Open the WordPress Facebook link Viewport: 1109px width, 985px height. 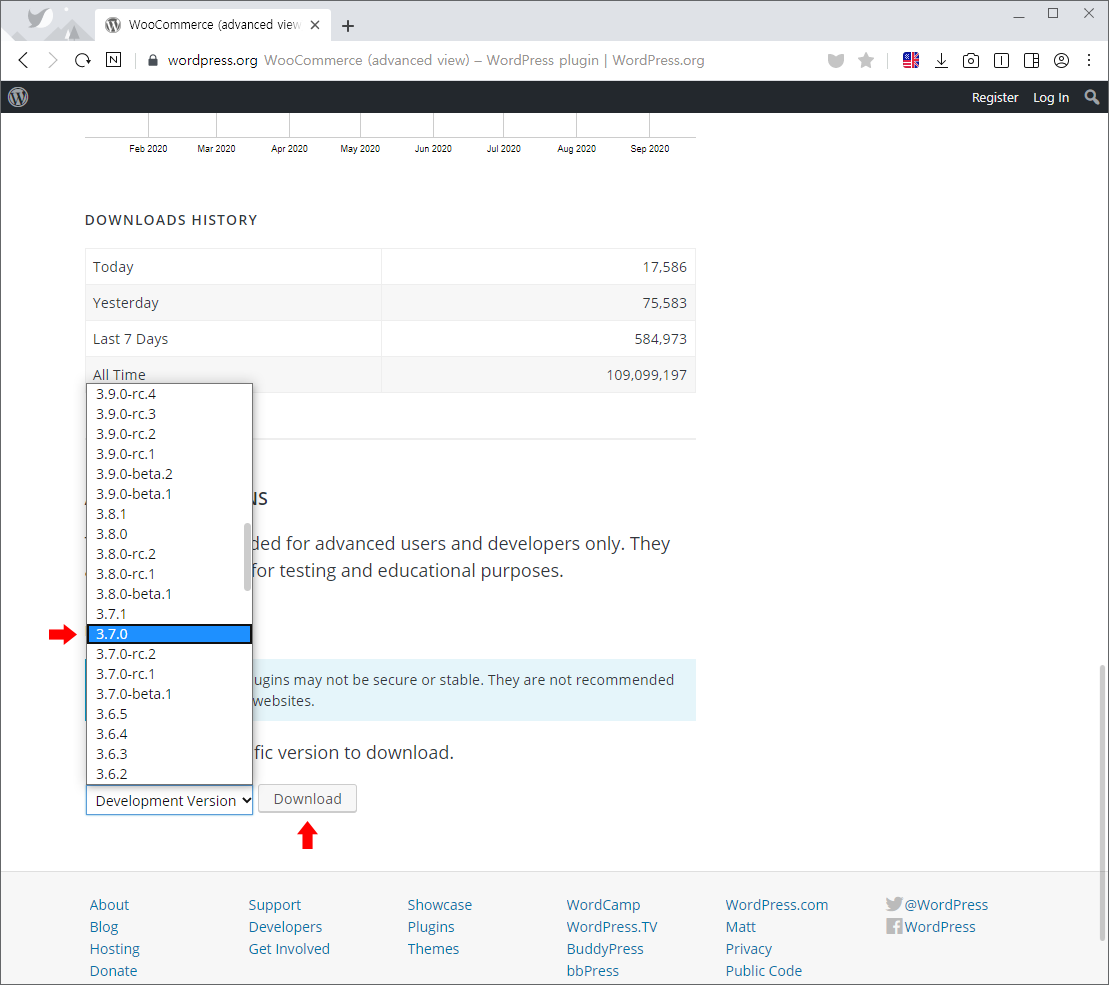pos(931,926)
